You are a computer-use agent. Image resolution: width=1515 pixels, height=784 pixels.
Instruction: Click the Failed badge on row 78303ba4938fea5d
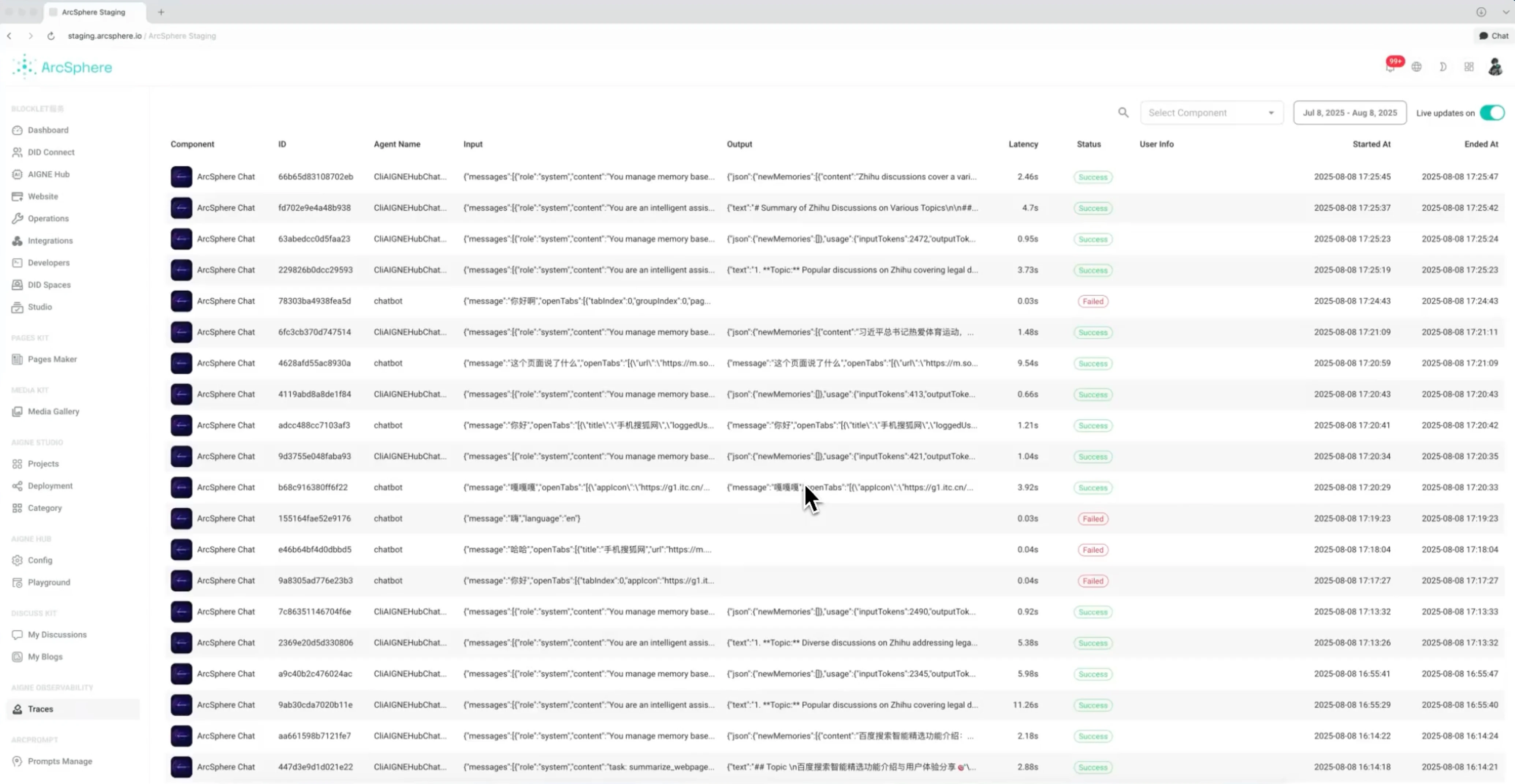coord(1093,301)
